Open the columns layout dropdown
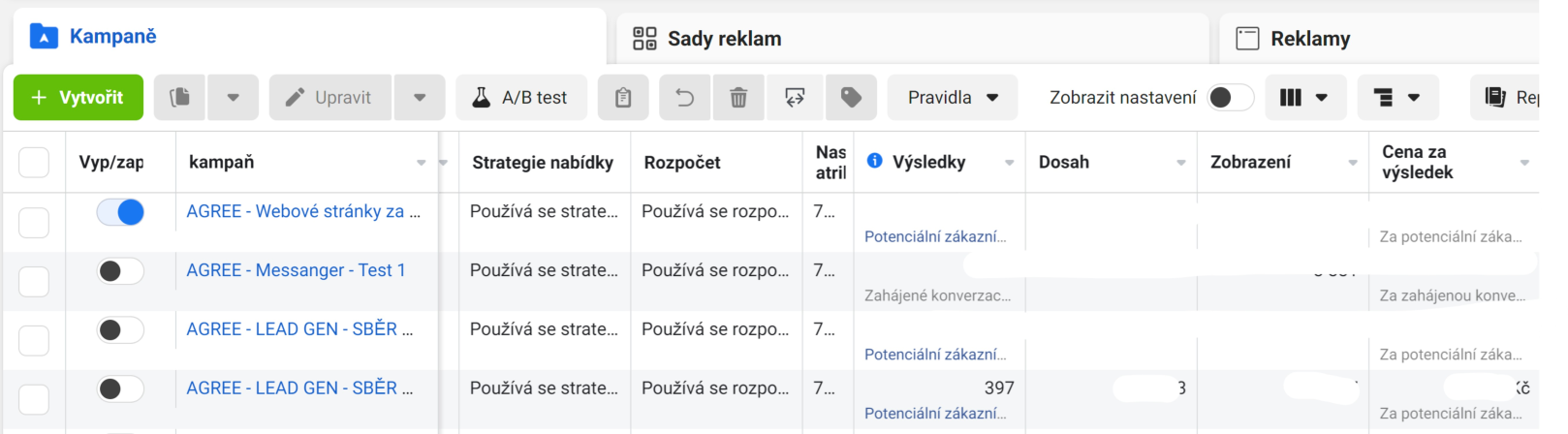 (1305, 98)
